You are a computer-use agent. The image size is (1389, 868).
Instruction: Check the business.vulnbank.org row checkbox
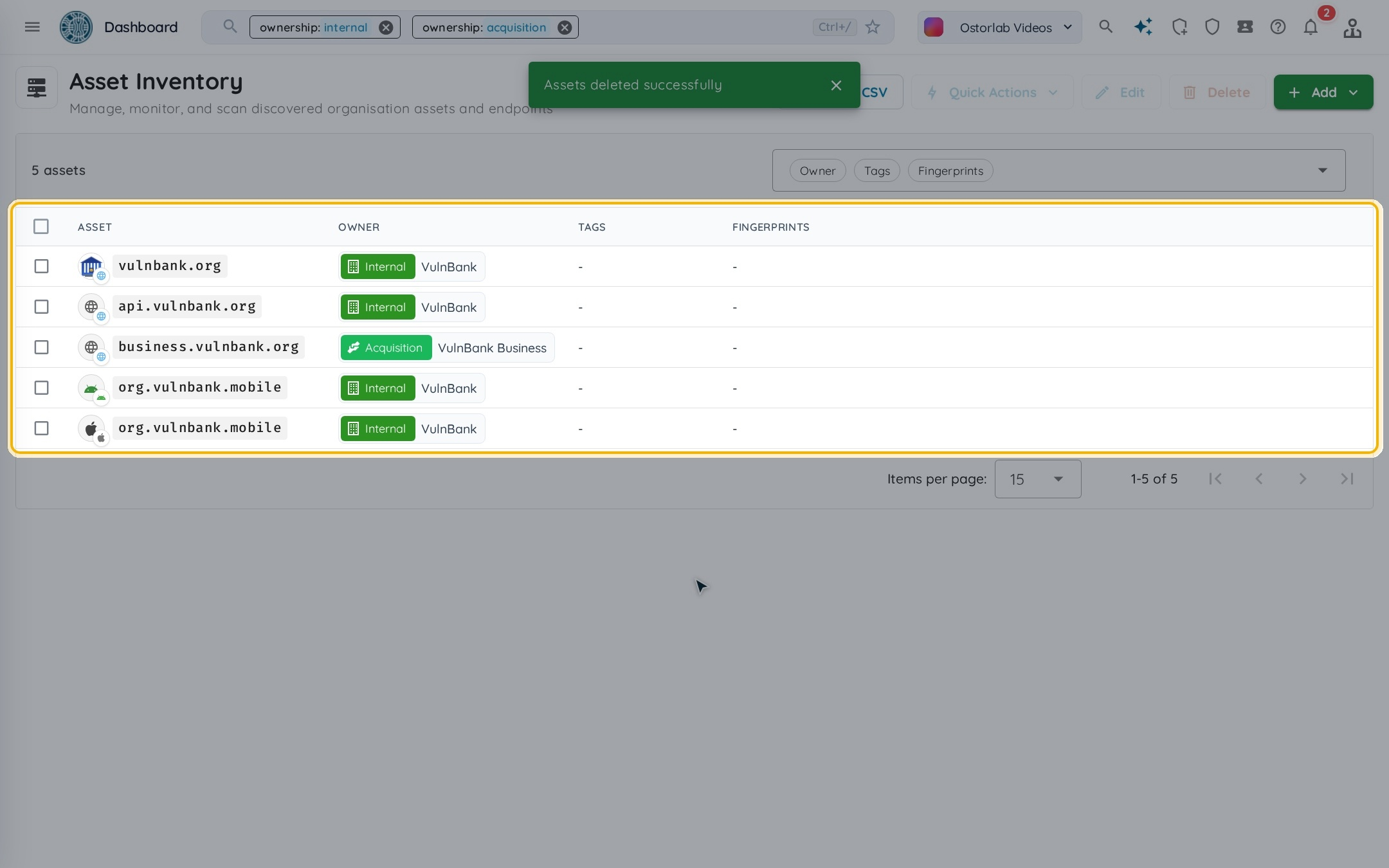tap(41, 347)
